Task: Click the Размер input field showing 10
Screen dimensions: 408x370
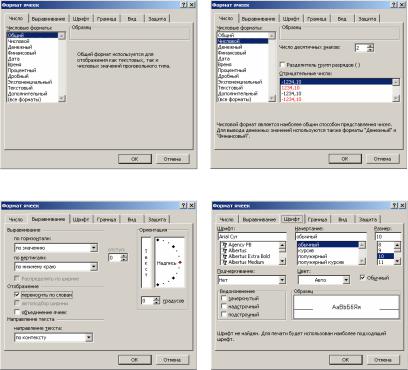Action: click(388, 236)
